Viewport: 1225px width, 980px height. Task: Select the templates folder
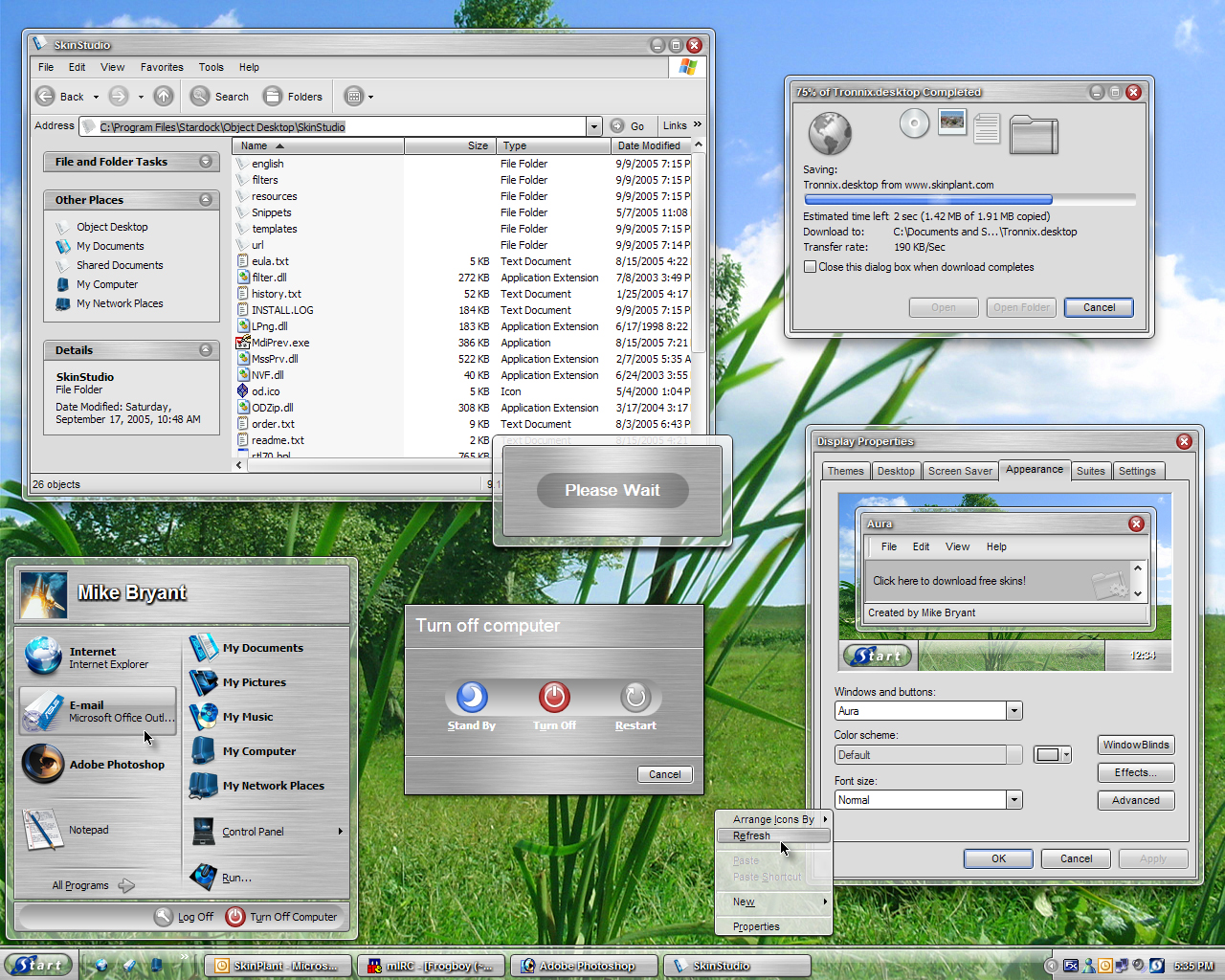[x=274, y=229]
